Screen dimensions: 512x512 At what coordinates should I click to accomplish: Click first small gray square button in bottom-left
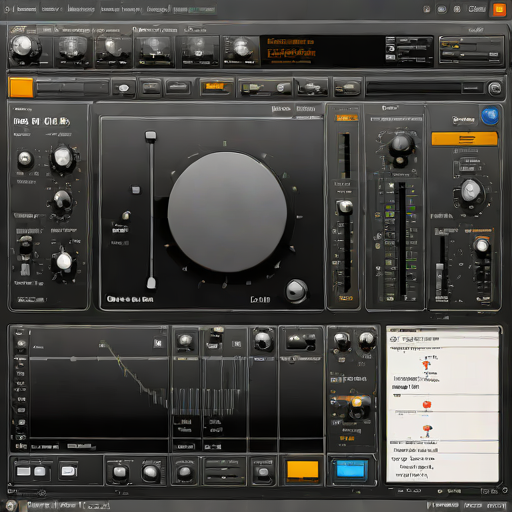click(x=23, y=471)
